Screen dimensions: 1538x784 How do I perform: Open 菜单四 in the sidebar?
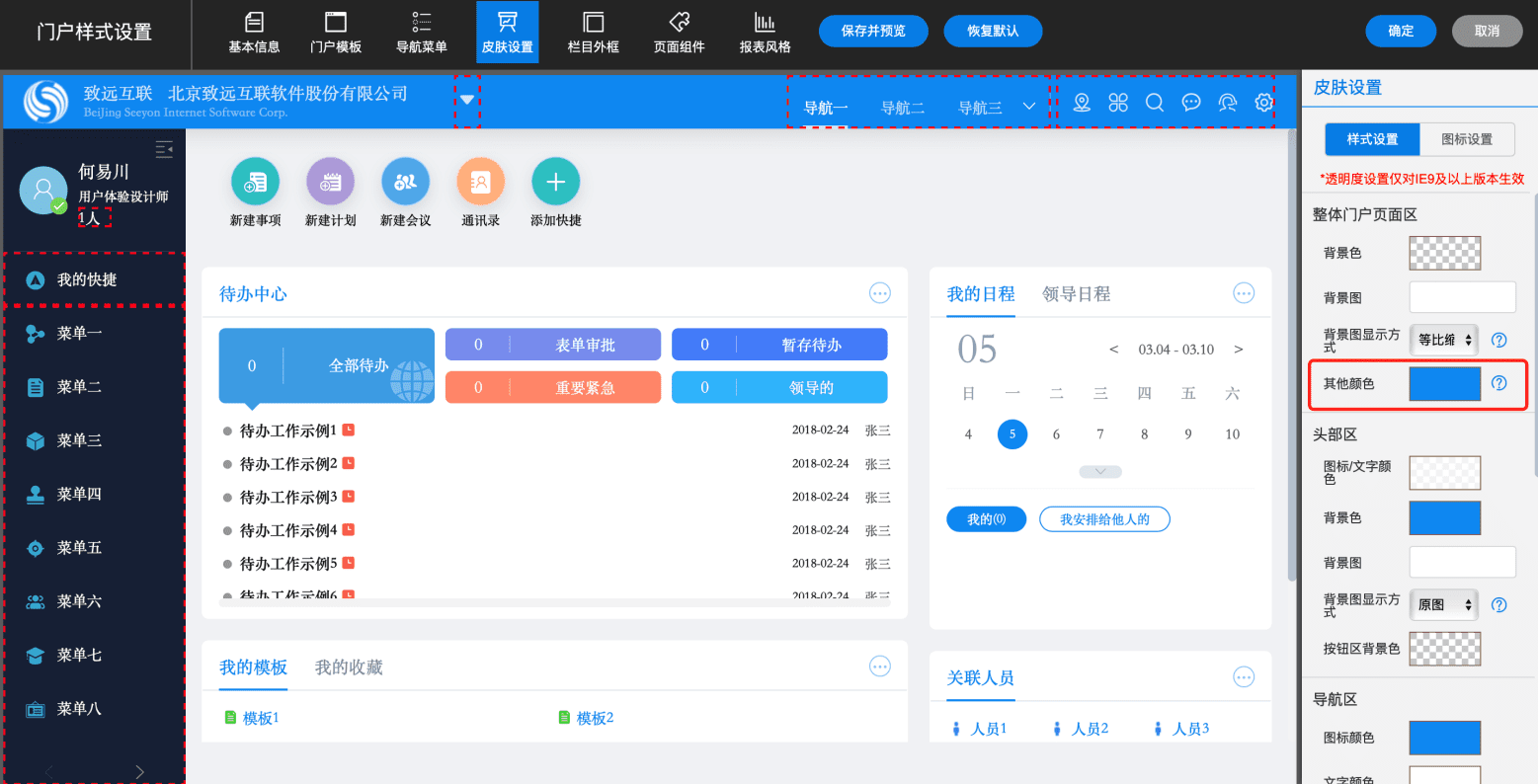(x=95, y=494)
